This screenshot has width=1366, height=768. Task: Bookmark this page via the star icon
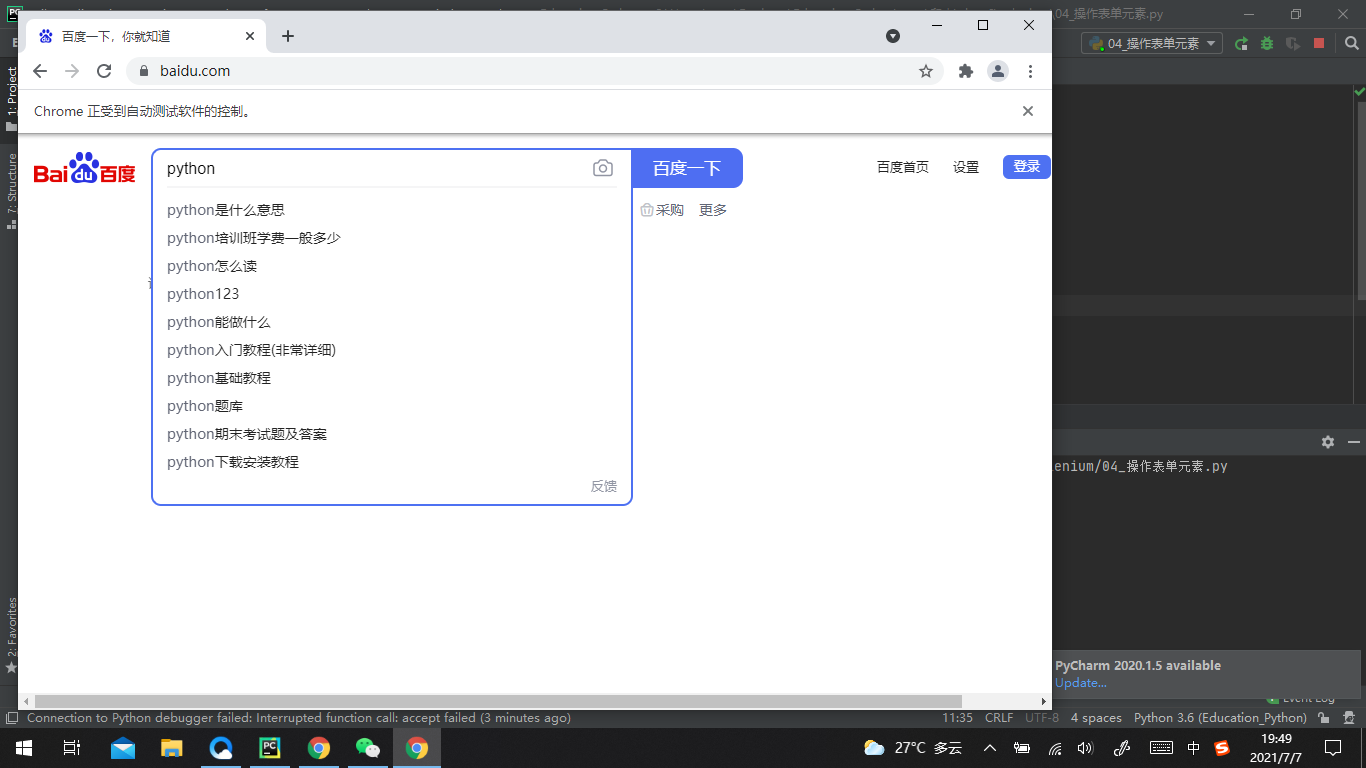click(926, 71)
